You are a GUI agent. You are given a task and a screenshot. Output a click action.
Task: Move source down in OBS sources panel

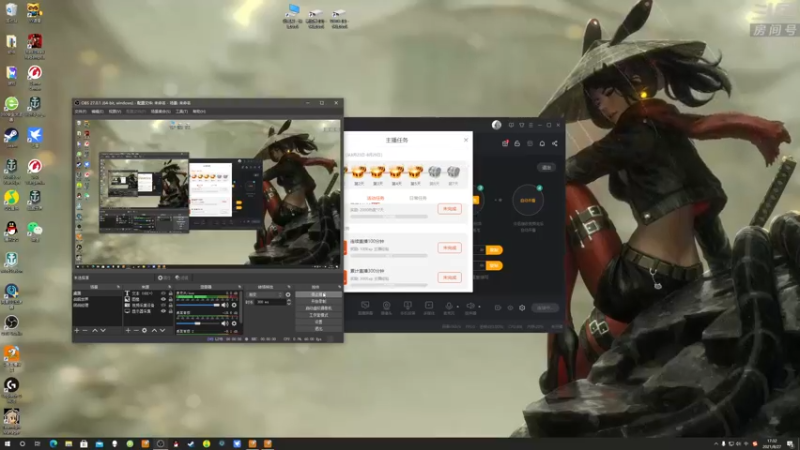coord(162,331)
